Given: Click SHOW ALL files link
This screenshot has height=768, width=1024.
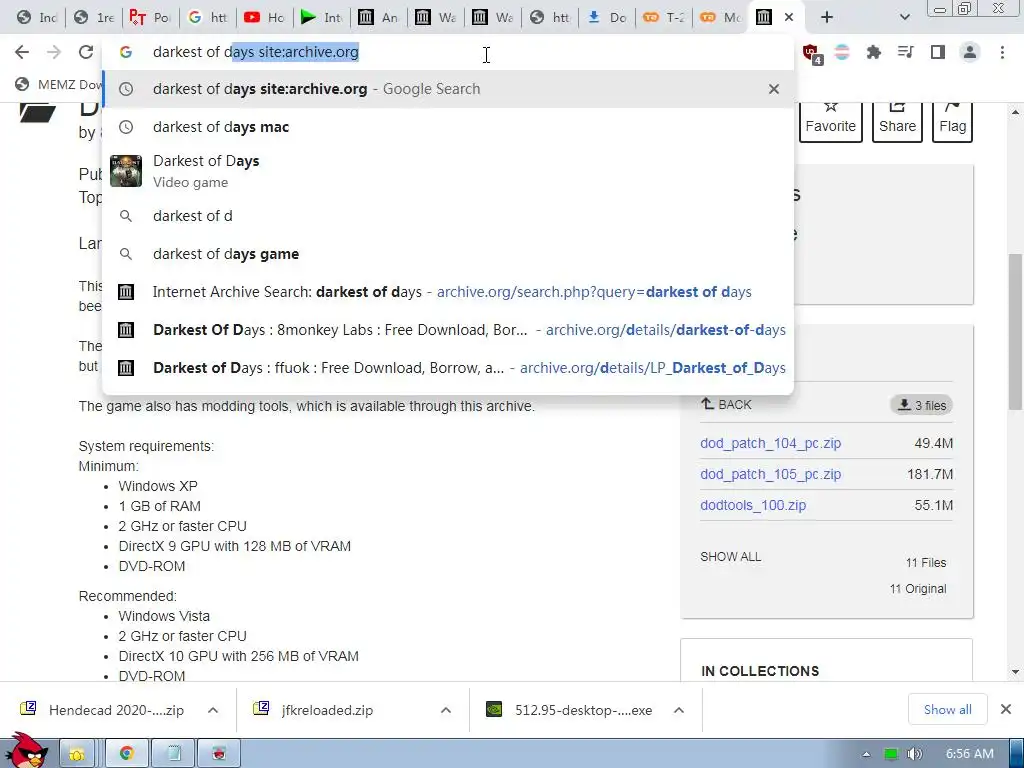Looking at the screenshot, I should pyautogui.click(x=730, y=557).
